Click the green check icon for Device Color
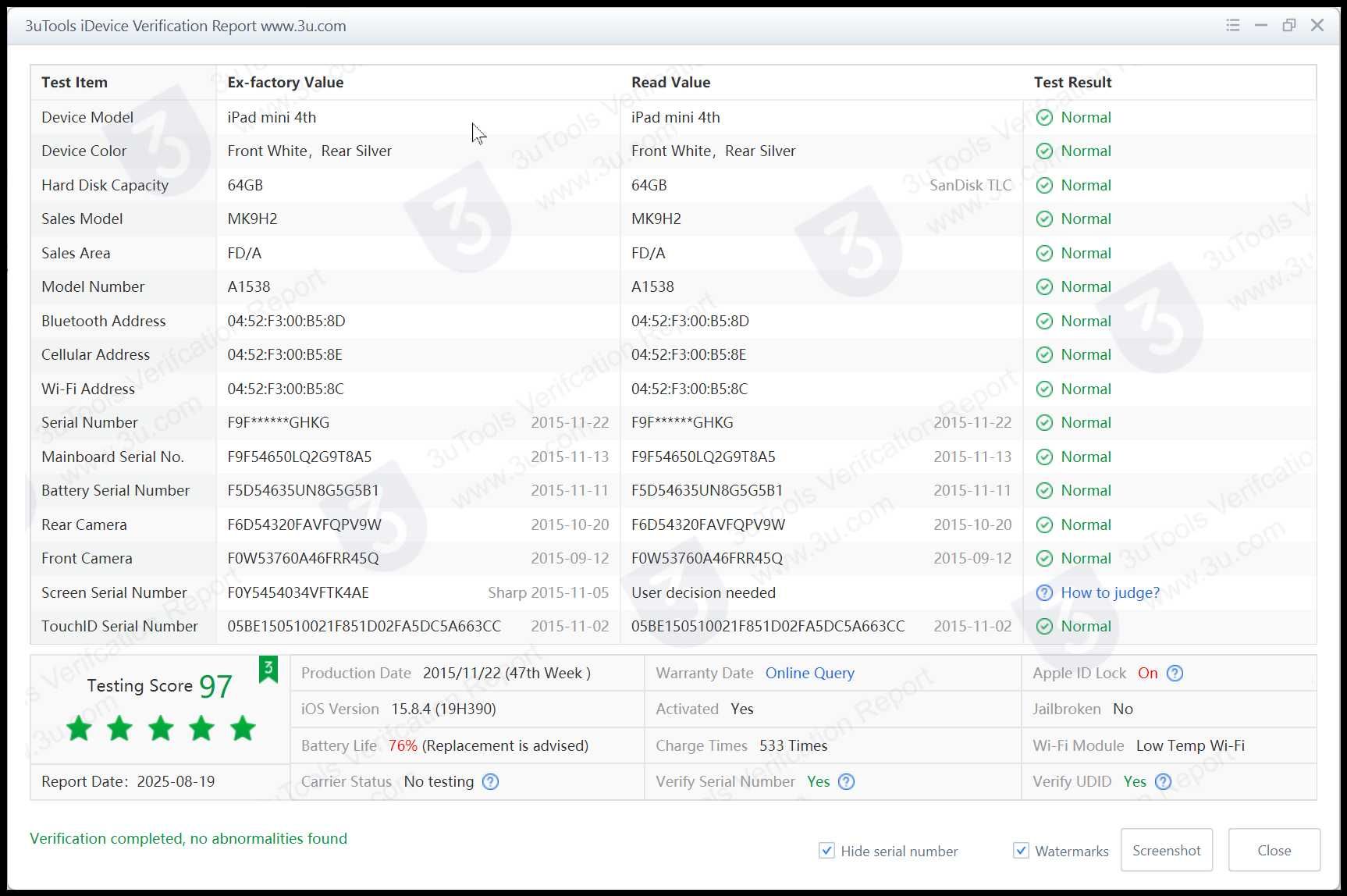Screen dimensions: 1347x896 pos(1044,151)
